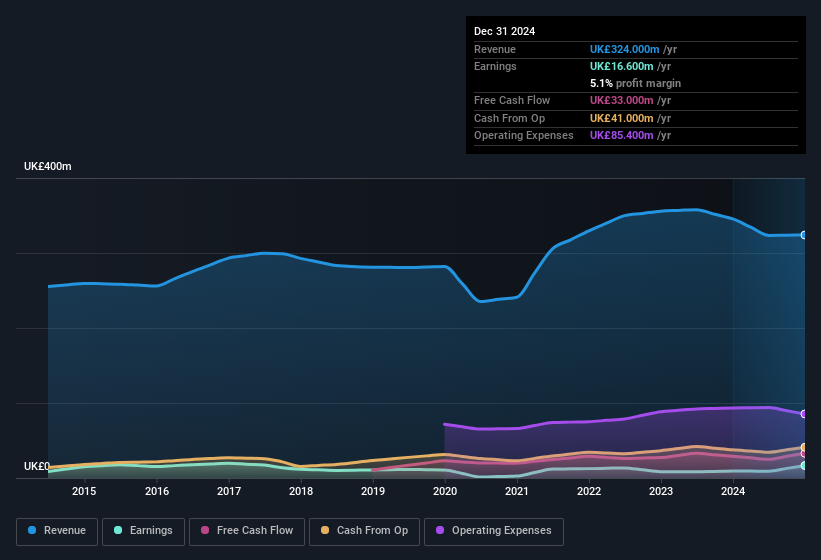
Task: Click the purple Operating Expenses endpoint marker
Action: click(x=804, y=414)
